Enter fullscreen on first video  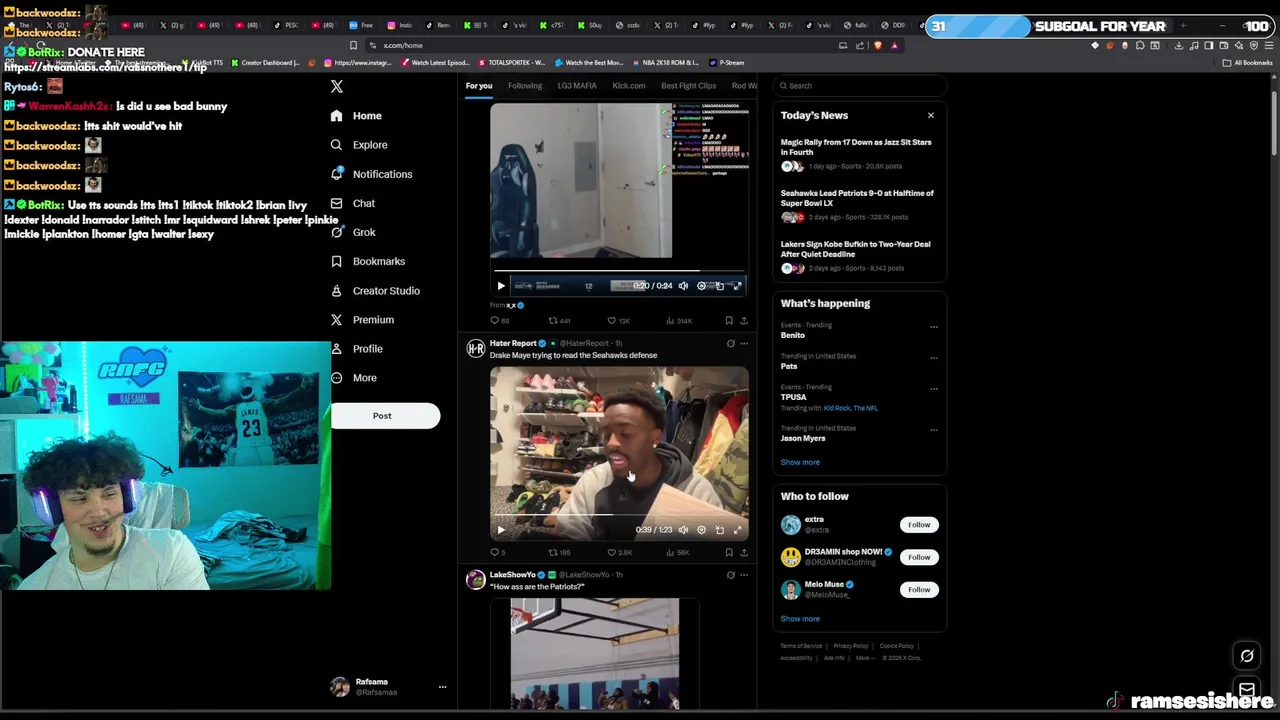coord(737,286)
